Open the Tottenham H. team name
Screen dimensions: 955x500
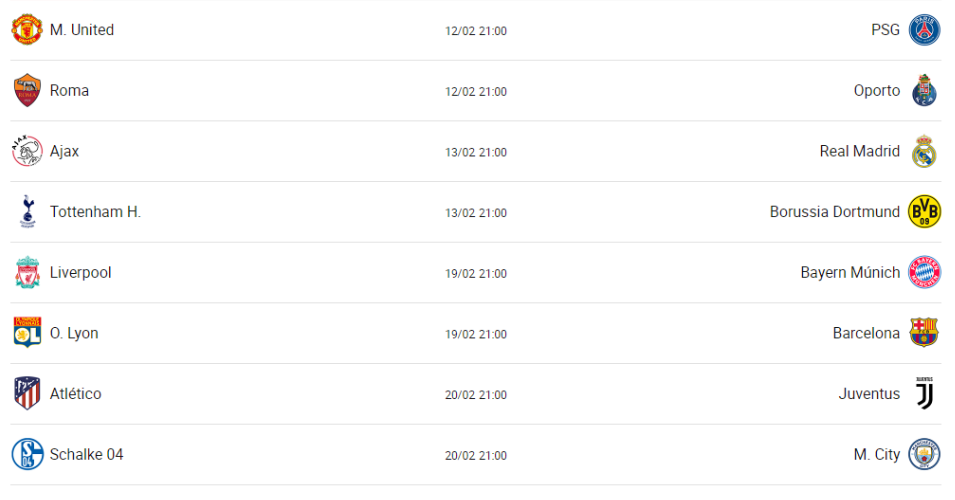click(95, 212)
